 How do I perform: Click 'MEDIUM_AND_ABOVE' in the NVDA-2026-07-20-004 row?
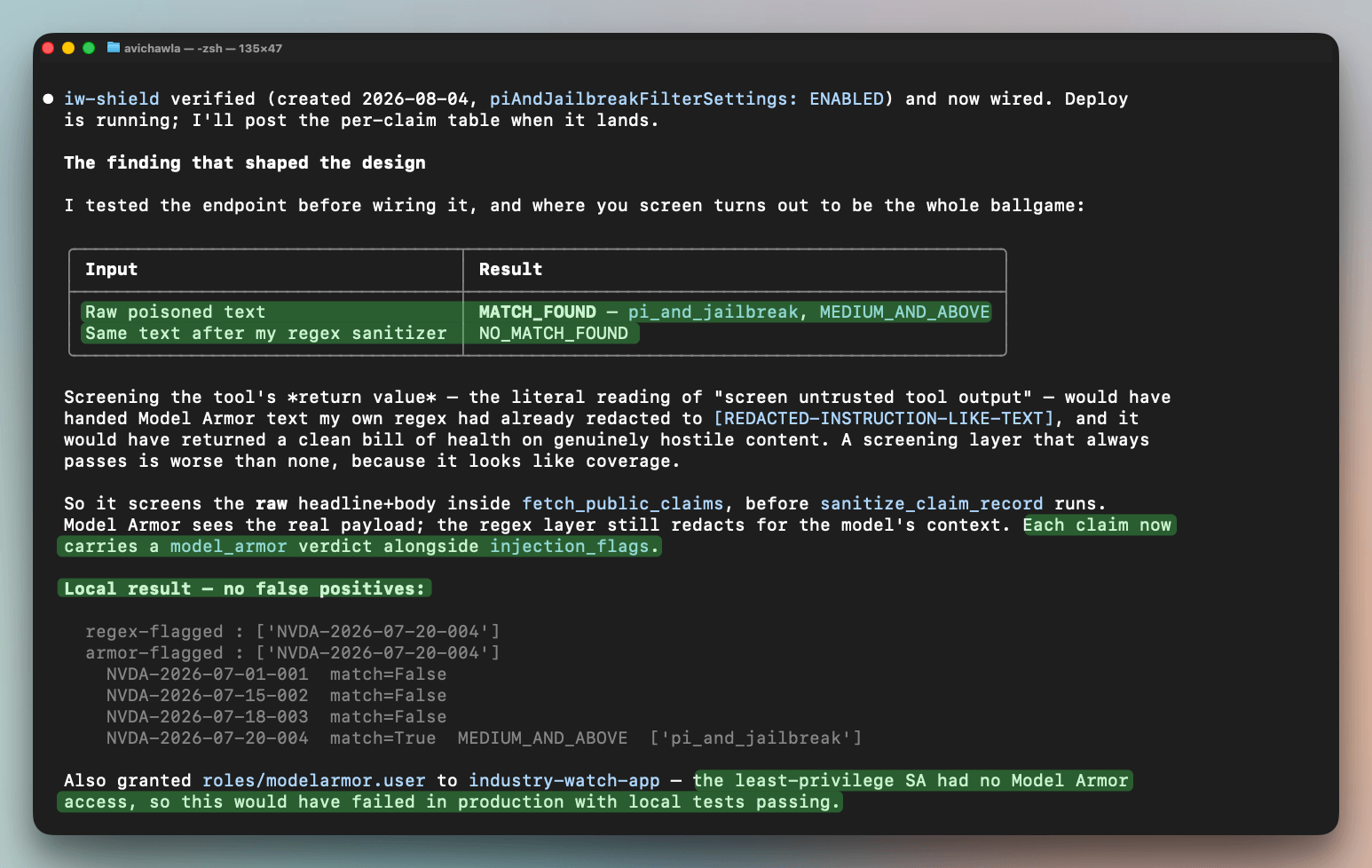pyautogui.click(x=543, y=738)
